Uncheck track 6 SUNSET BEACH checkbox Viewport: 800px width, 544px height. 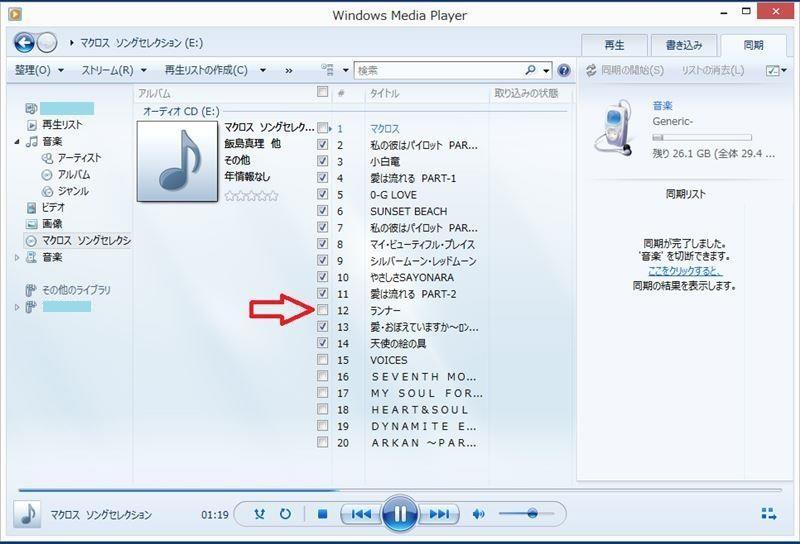click(322, 210)
